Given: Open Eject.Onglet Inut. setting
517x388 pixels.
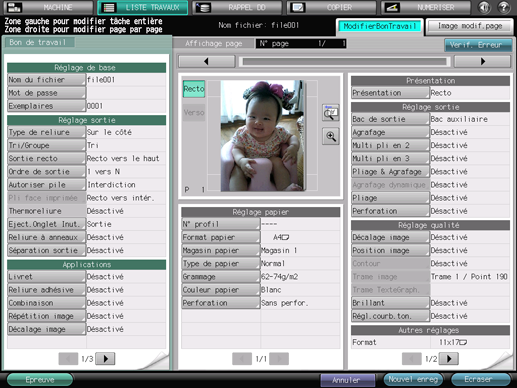Looking at the screenshot, I should (46, 224).
